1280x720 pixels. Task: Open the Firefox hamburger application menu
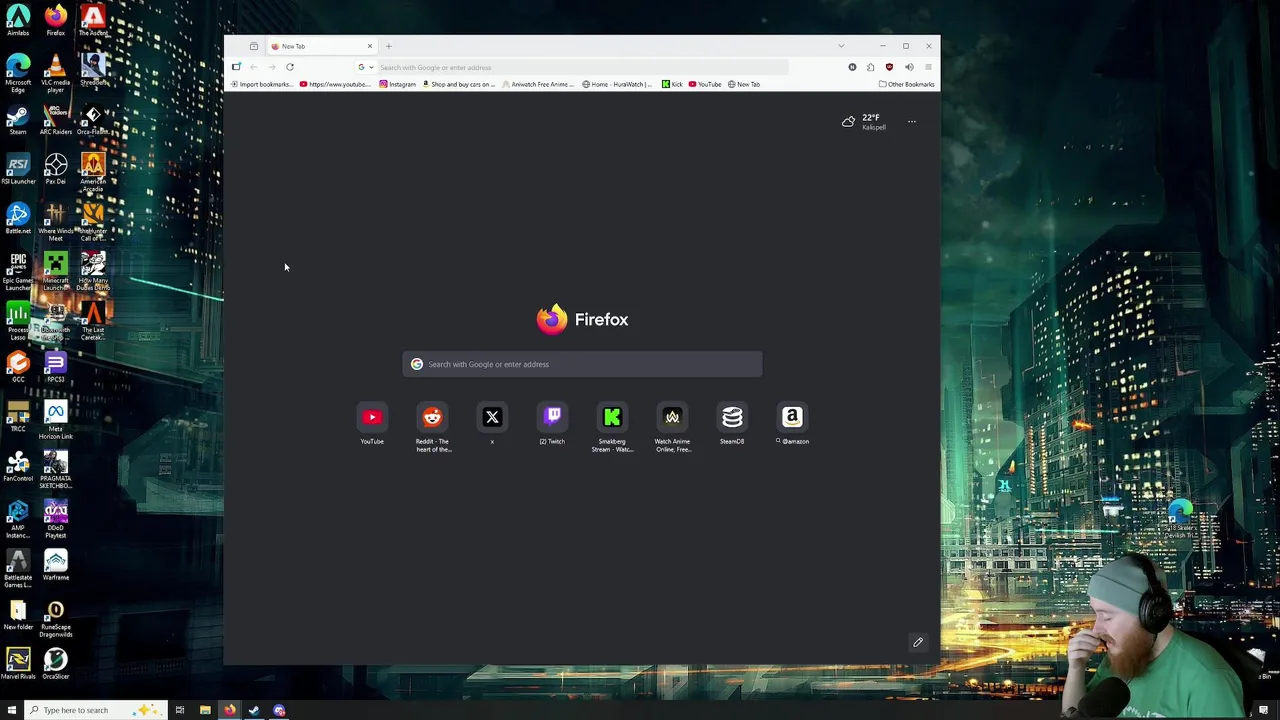click(928, 67)
